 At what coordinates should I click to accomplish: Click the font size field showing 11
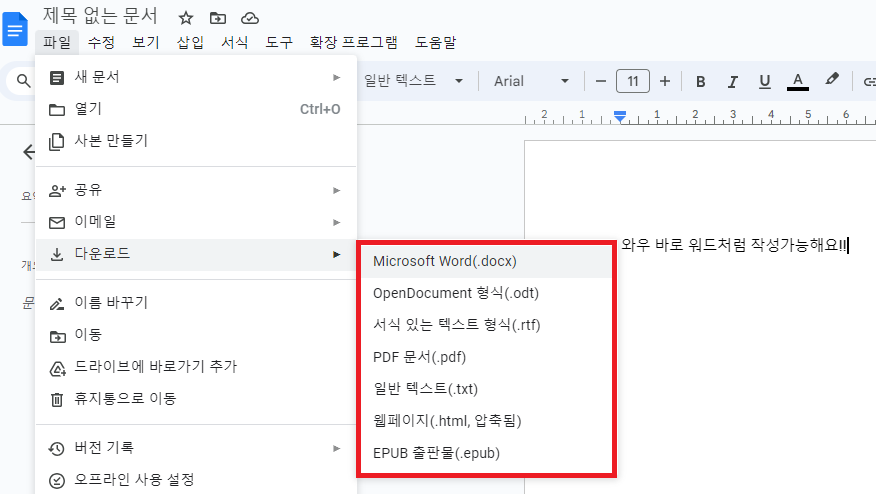click(632, 81)
